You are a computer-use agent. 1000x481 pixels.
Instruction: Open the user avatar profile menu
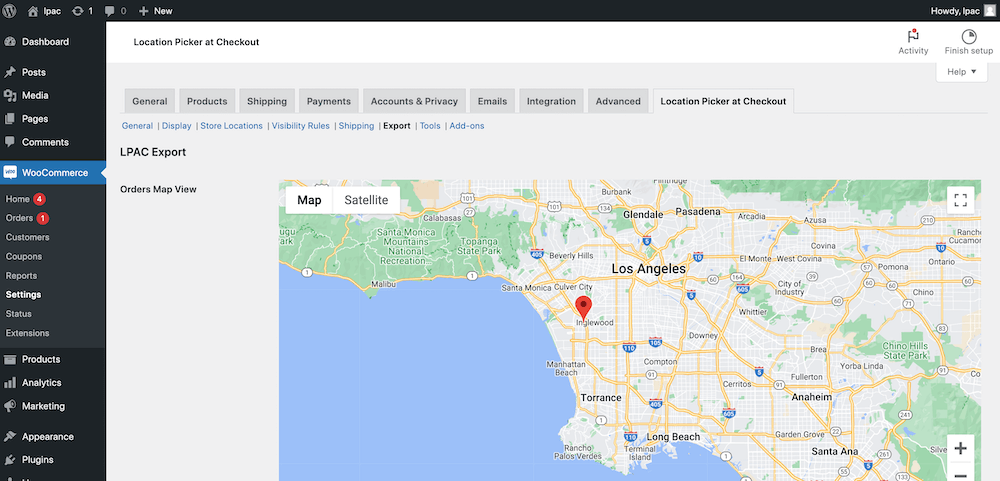tap(989, 11)
